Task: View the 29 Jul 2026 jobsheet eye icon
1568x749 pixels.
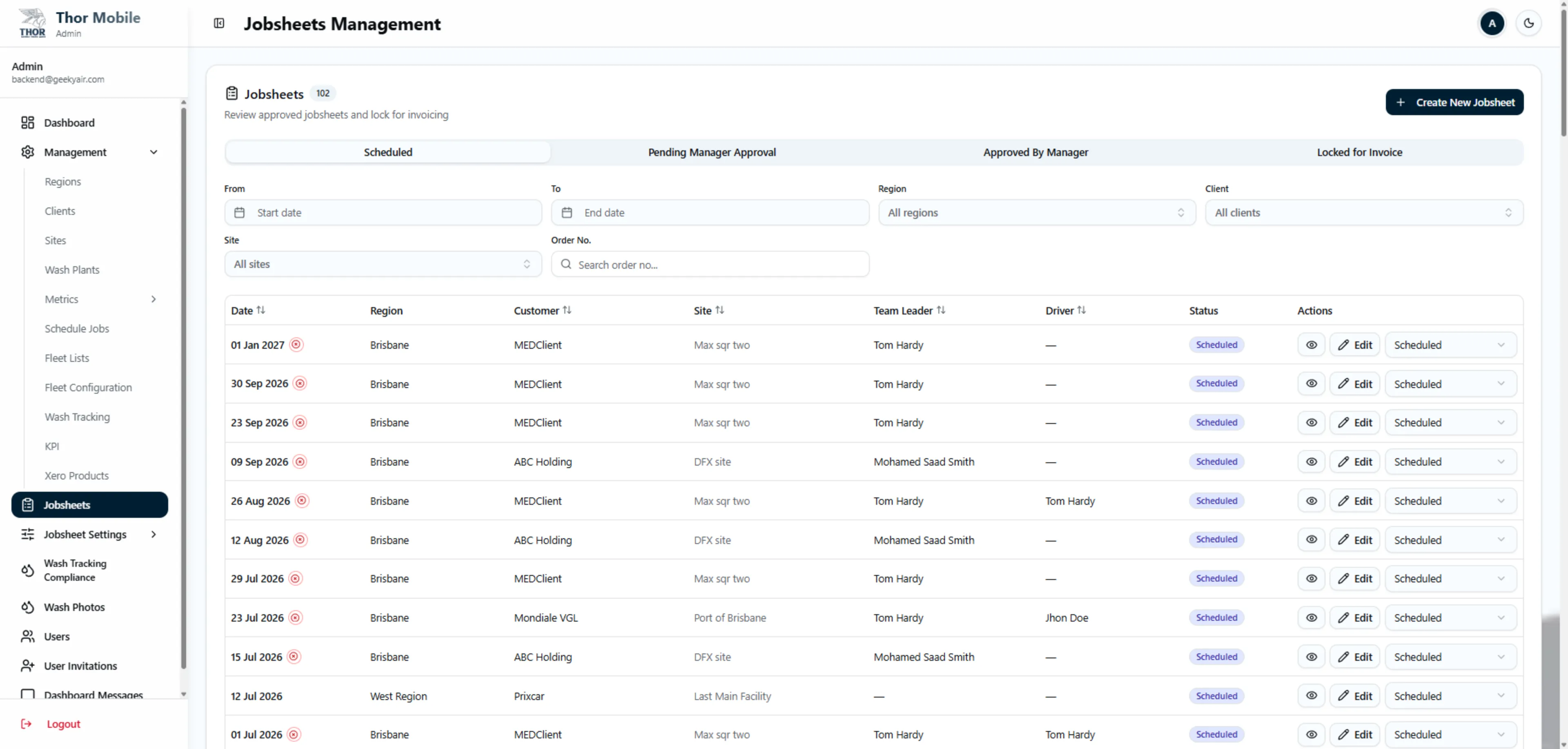Action: [x=1311, y=579]
